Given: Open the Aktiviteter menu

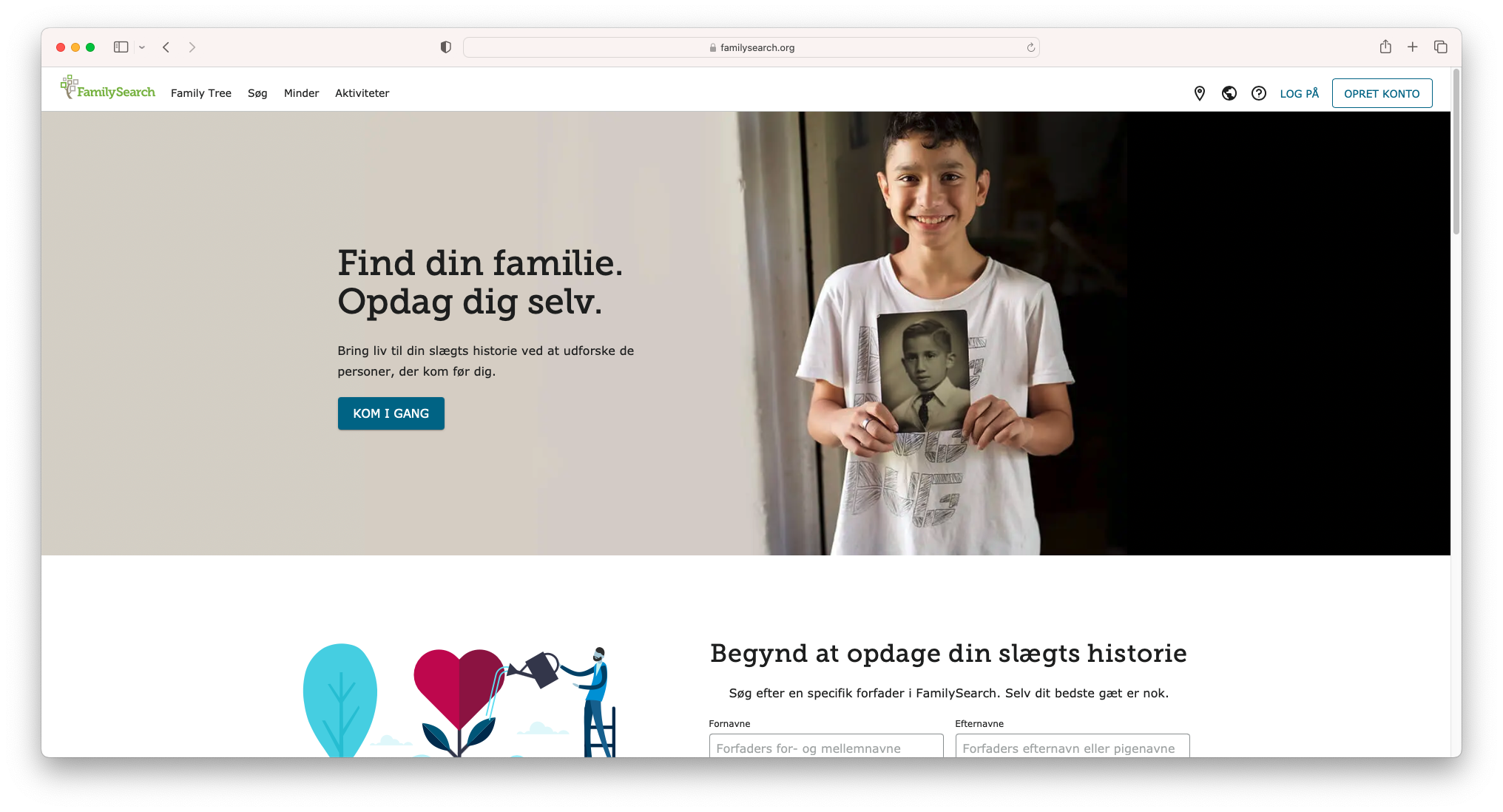Looking at the screenshot, I should tap(362, 93).
